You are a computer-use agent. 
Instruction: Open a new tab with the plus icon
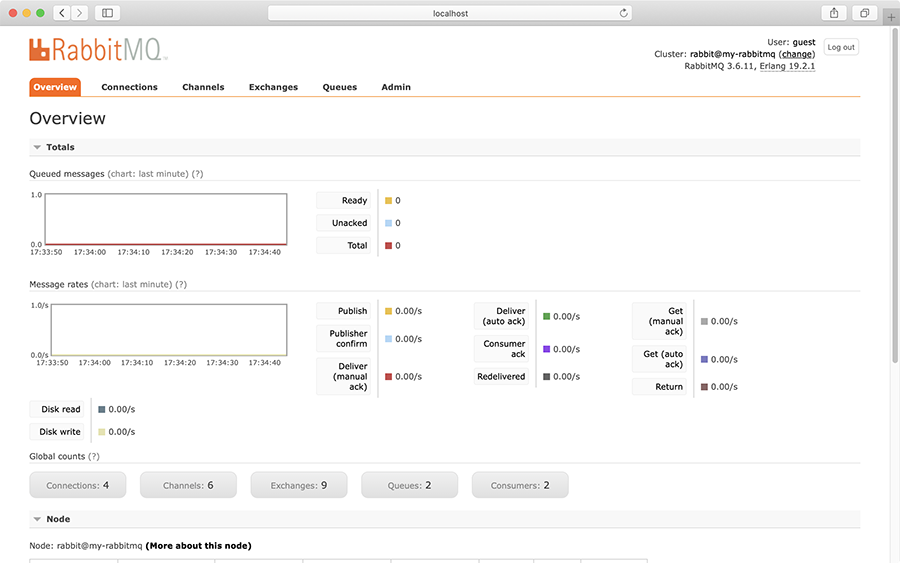890,17
